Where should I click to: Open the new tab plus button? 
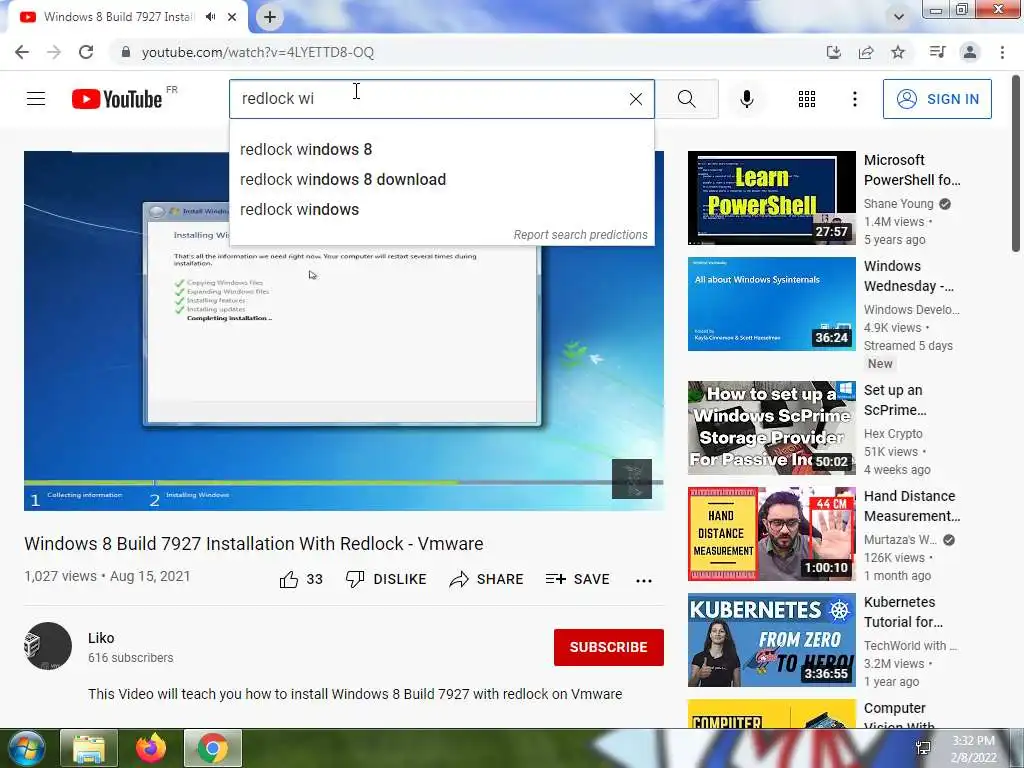[270, 17]
